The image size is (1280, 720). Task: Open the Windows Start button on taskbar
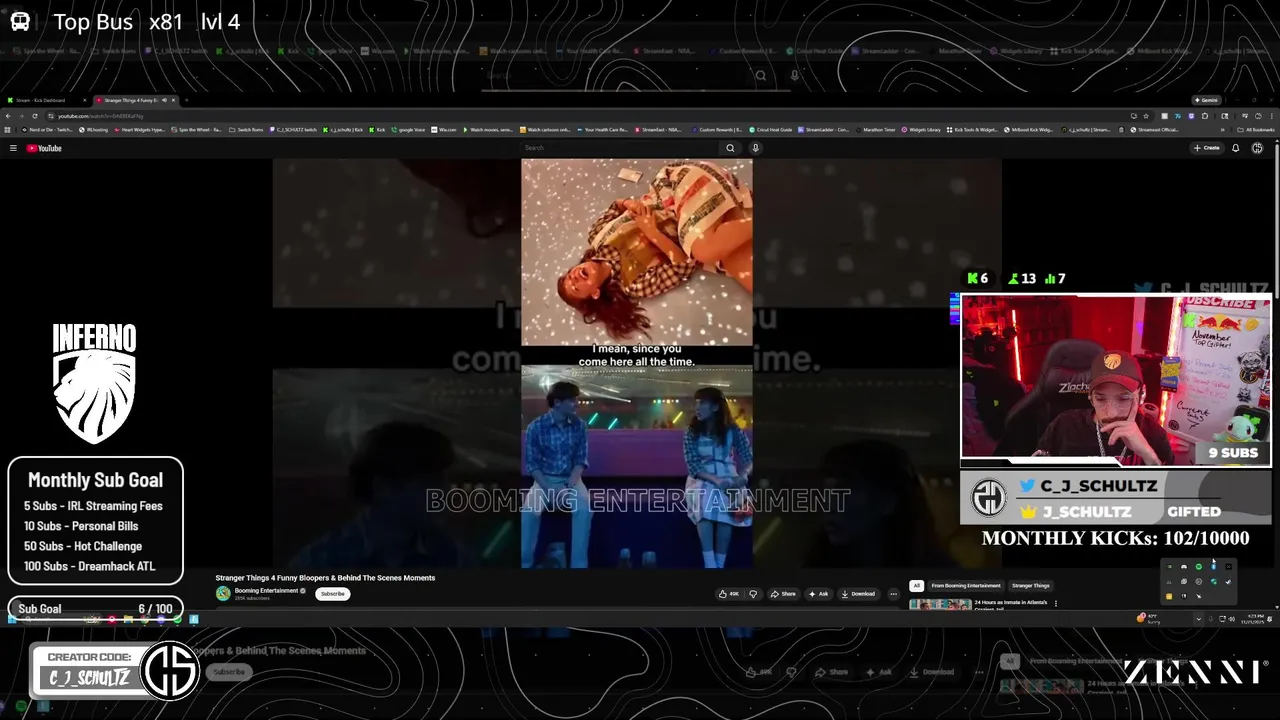pyautogui.click(x=12, y=619)
